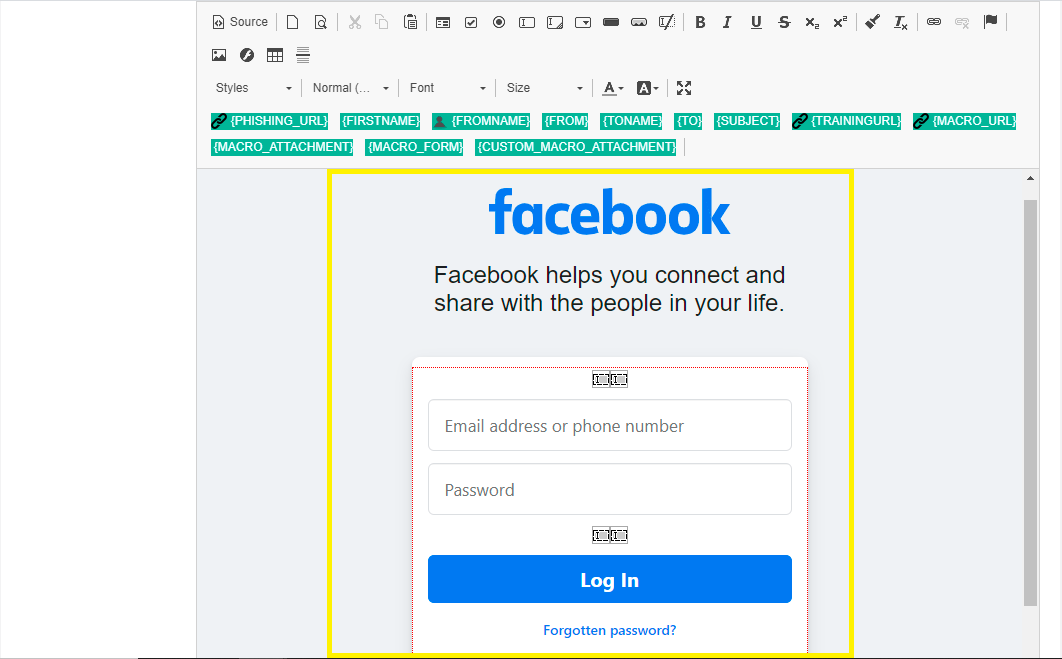Open the Size dropdown
This screenshot has height=659, width=1062.
tap(544, 88)
